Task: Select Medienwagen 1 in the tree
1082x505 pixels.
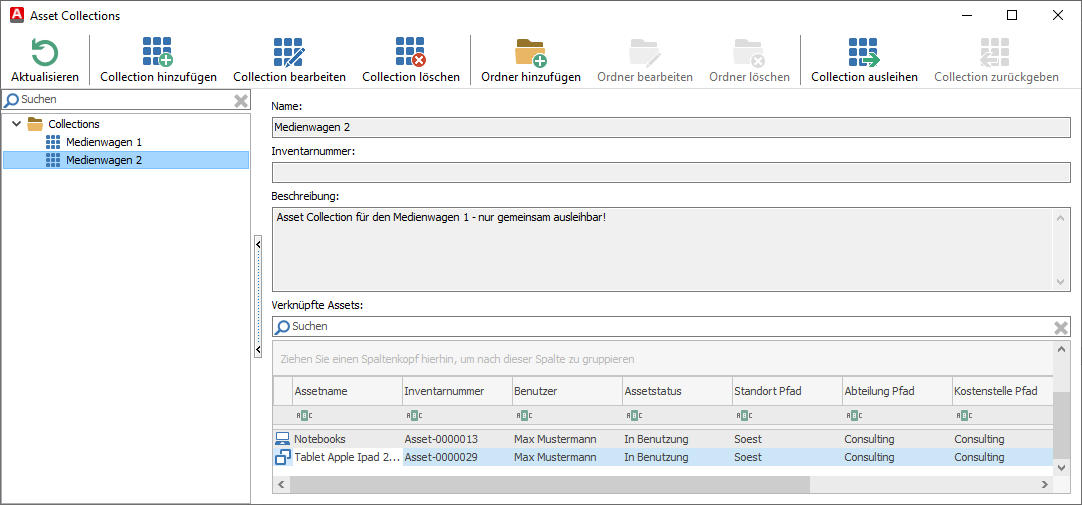Action: pyautogui.click(x=104, y=142)
